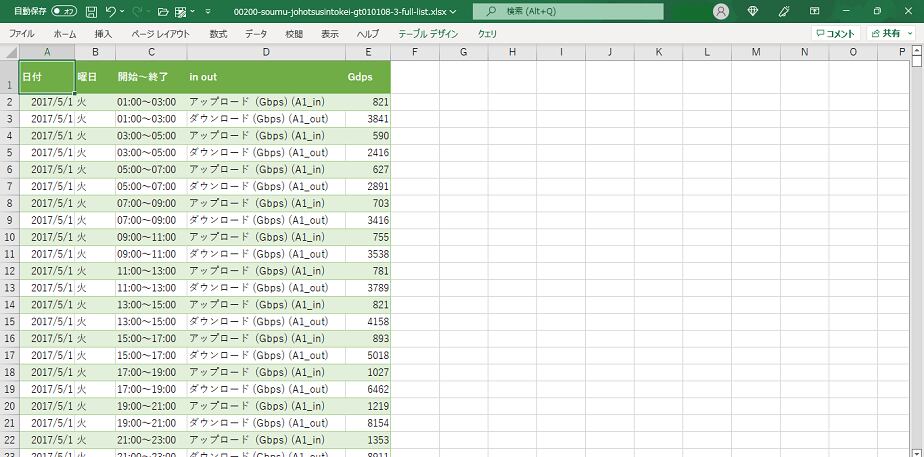Image resolution: width=924 pixels, height=457 pixels.
Task: Click the table format icon in quick access toolbar
Action: click(x=182, y=11)
